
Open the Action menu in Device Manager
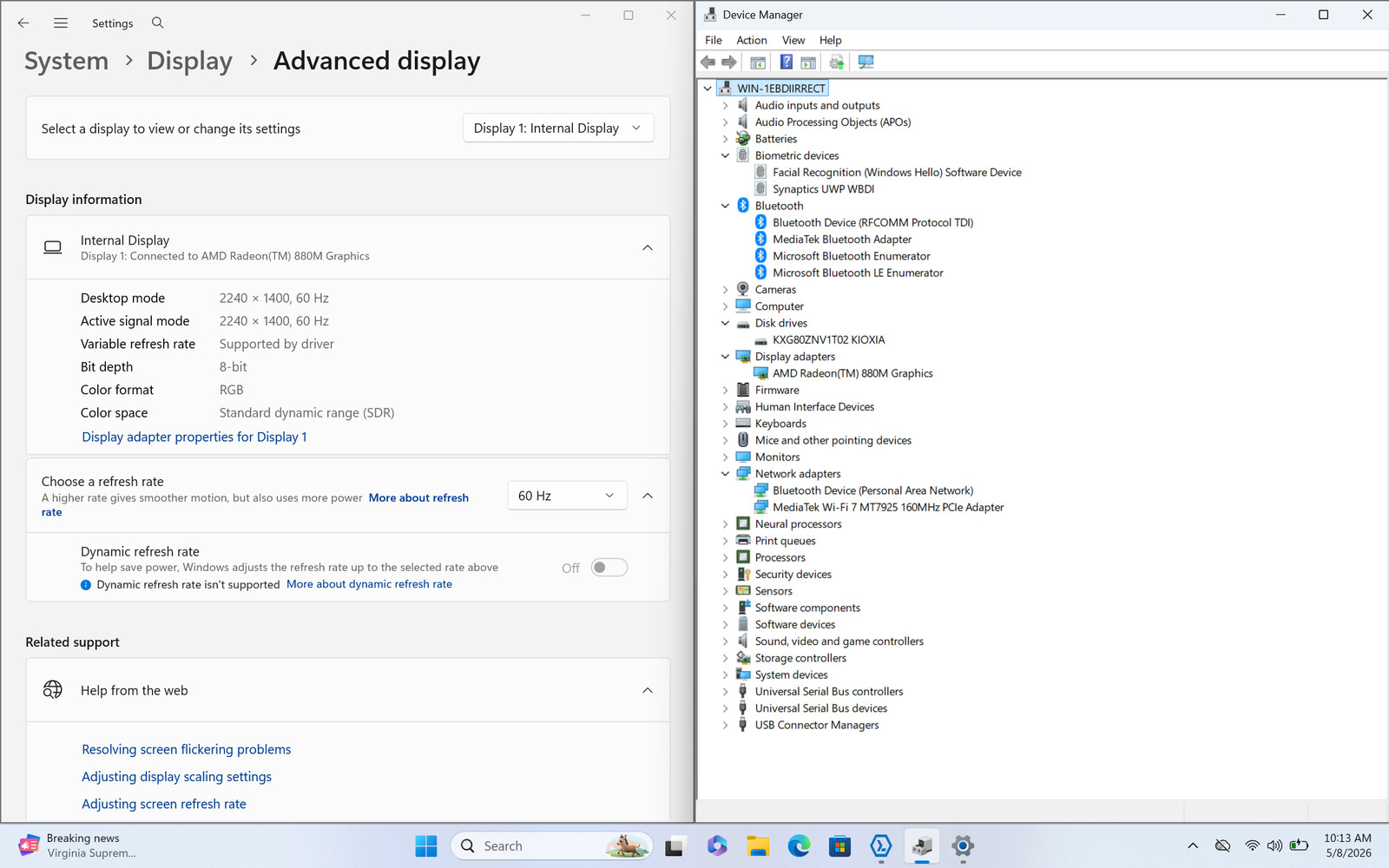752,40
